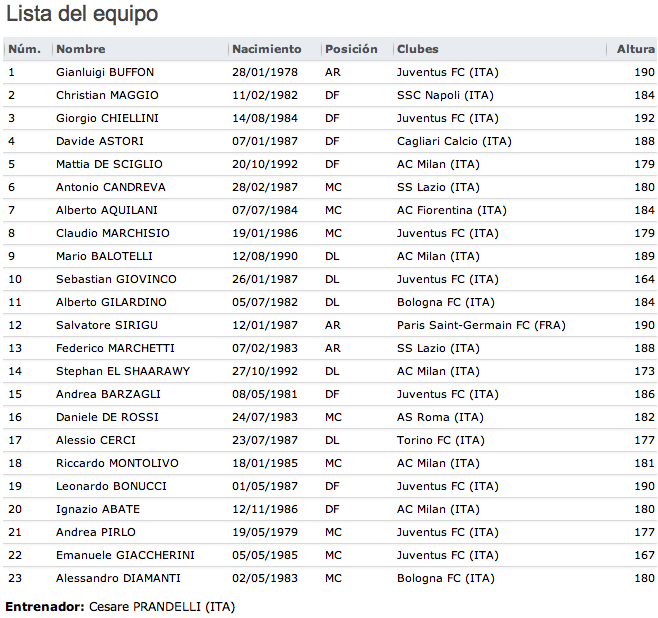The image size is (658, 618).
Task: Click Alessandro DIAMANTI's name
Action: tap(113, 578)
